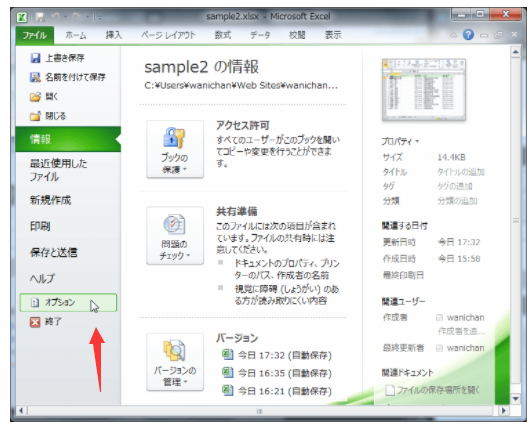
Task: Click the 14.4KB size value
Action: [451, 157]
